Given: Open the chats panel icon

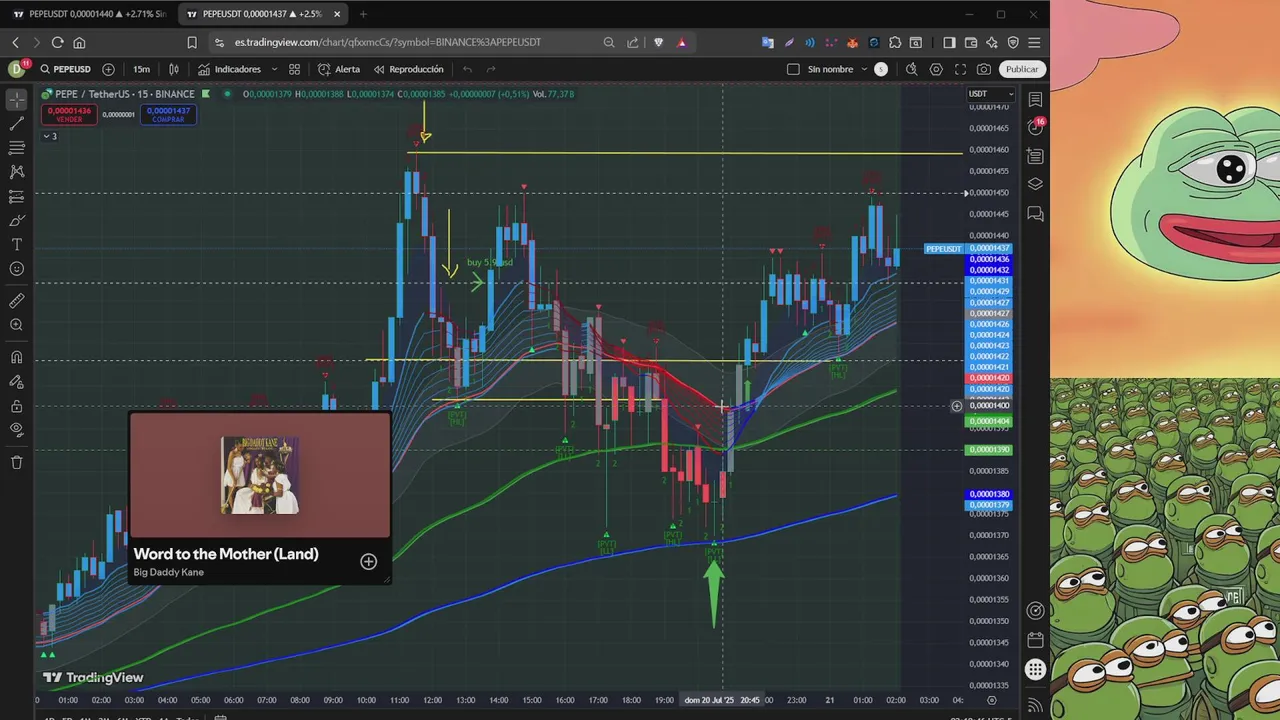Looking at the screenshot, I should [1035, 214].
